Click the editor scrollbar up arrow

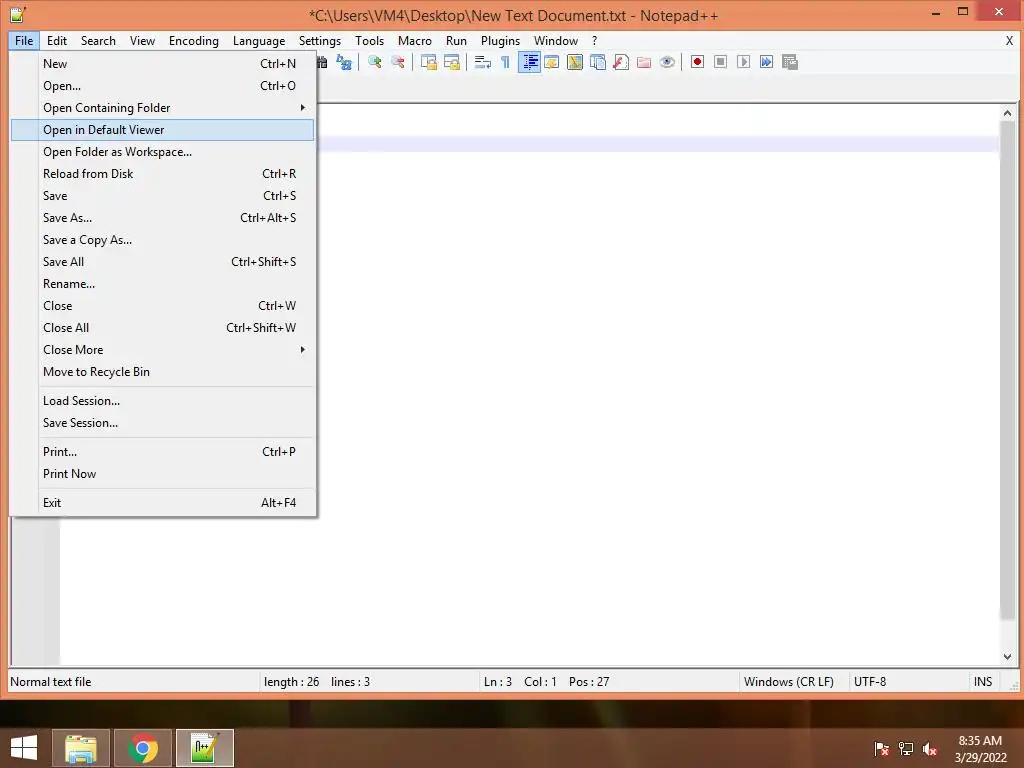click(1007, 113)
